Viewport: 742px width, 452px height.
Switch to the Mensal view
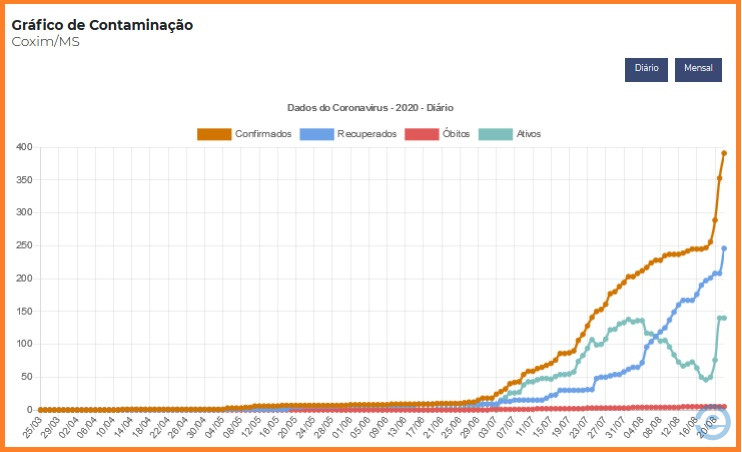point(698,69)
